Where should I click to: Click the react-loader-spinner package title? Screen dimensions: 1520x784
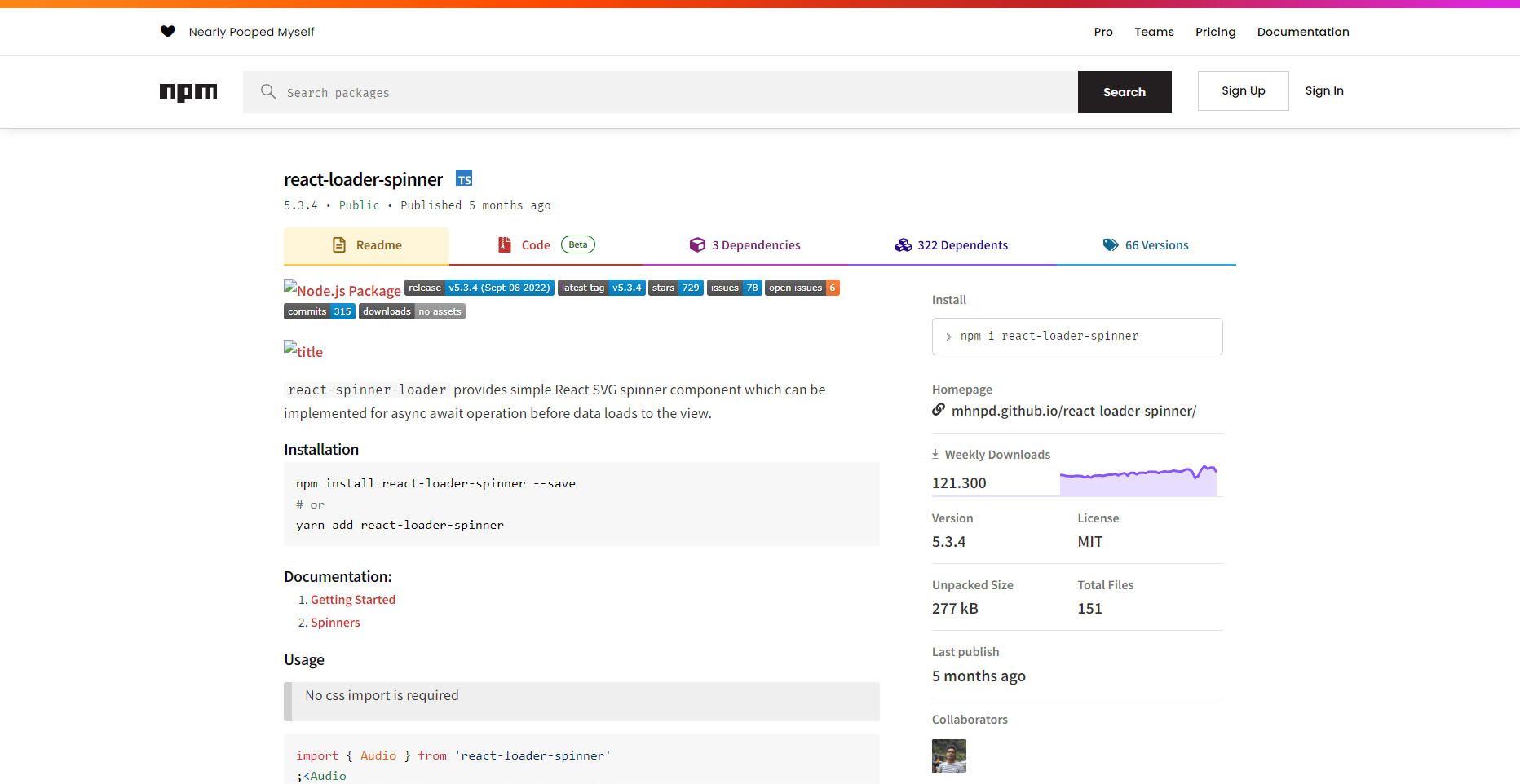click(x=364, y=179)
